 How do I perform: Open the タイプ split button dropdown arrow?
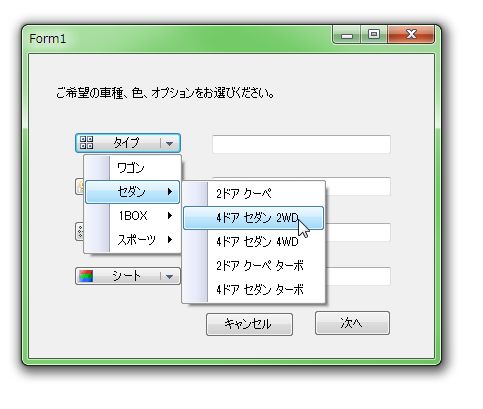click(170, 143)
